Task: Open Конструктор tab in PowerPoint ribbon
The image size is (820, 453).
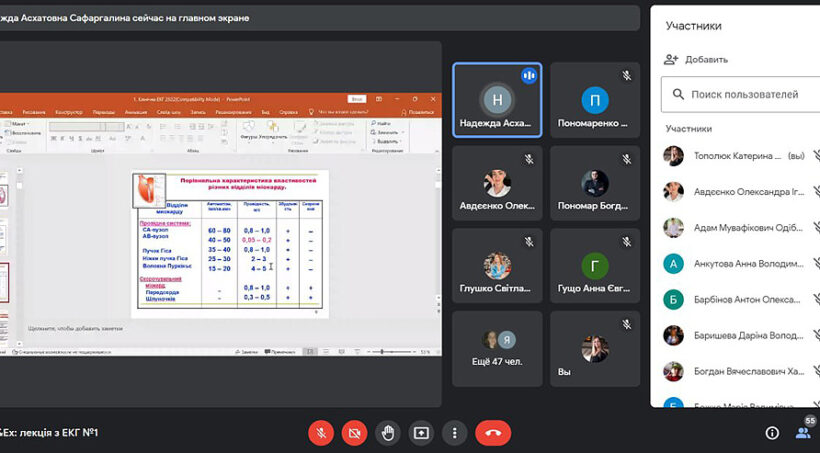Action: click(x=69, y=112)
